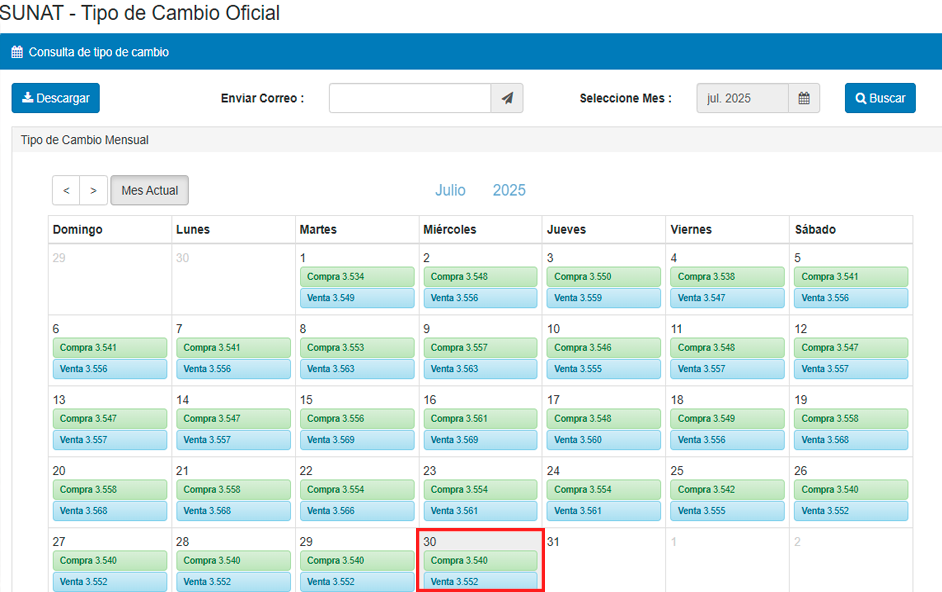Select Venta 3.560 on day 17
Image resolution: width=942 pixels, height=592 pixels.
(604, 439)
